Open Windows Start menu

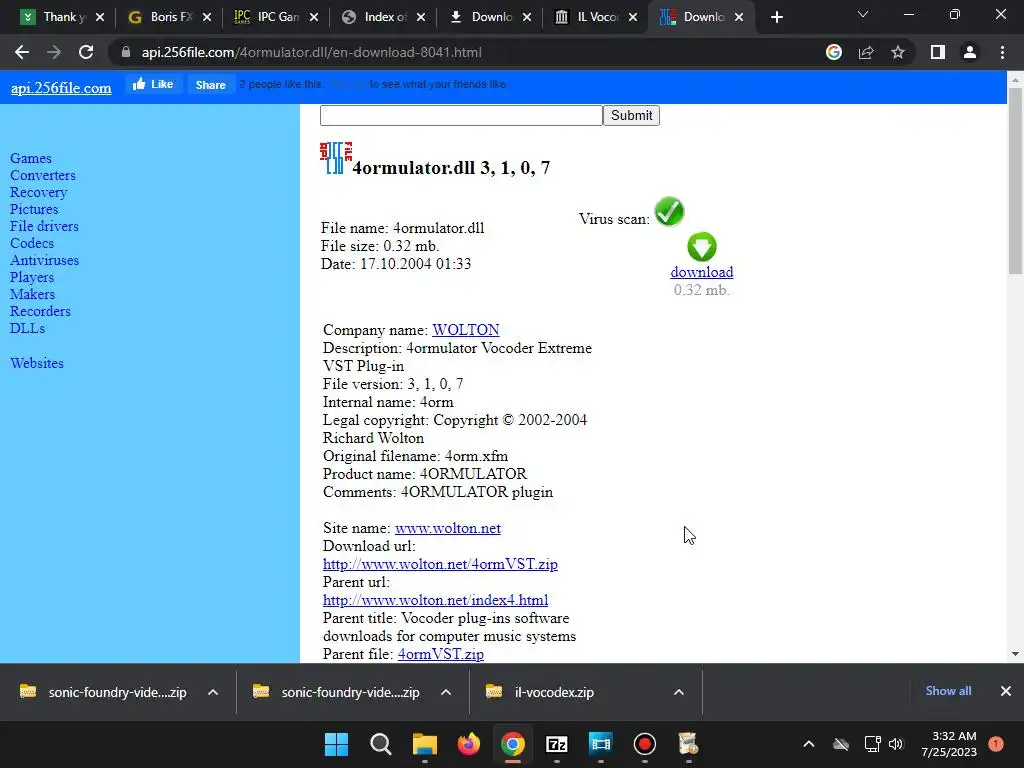click(336, 744)
